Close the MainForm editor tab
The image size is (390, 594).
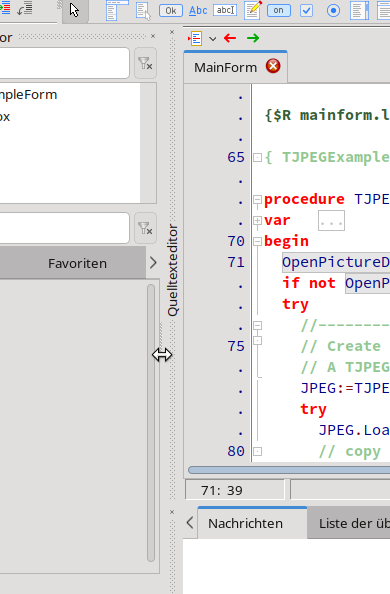click(x=273, y=66)
